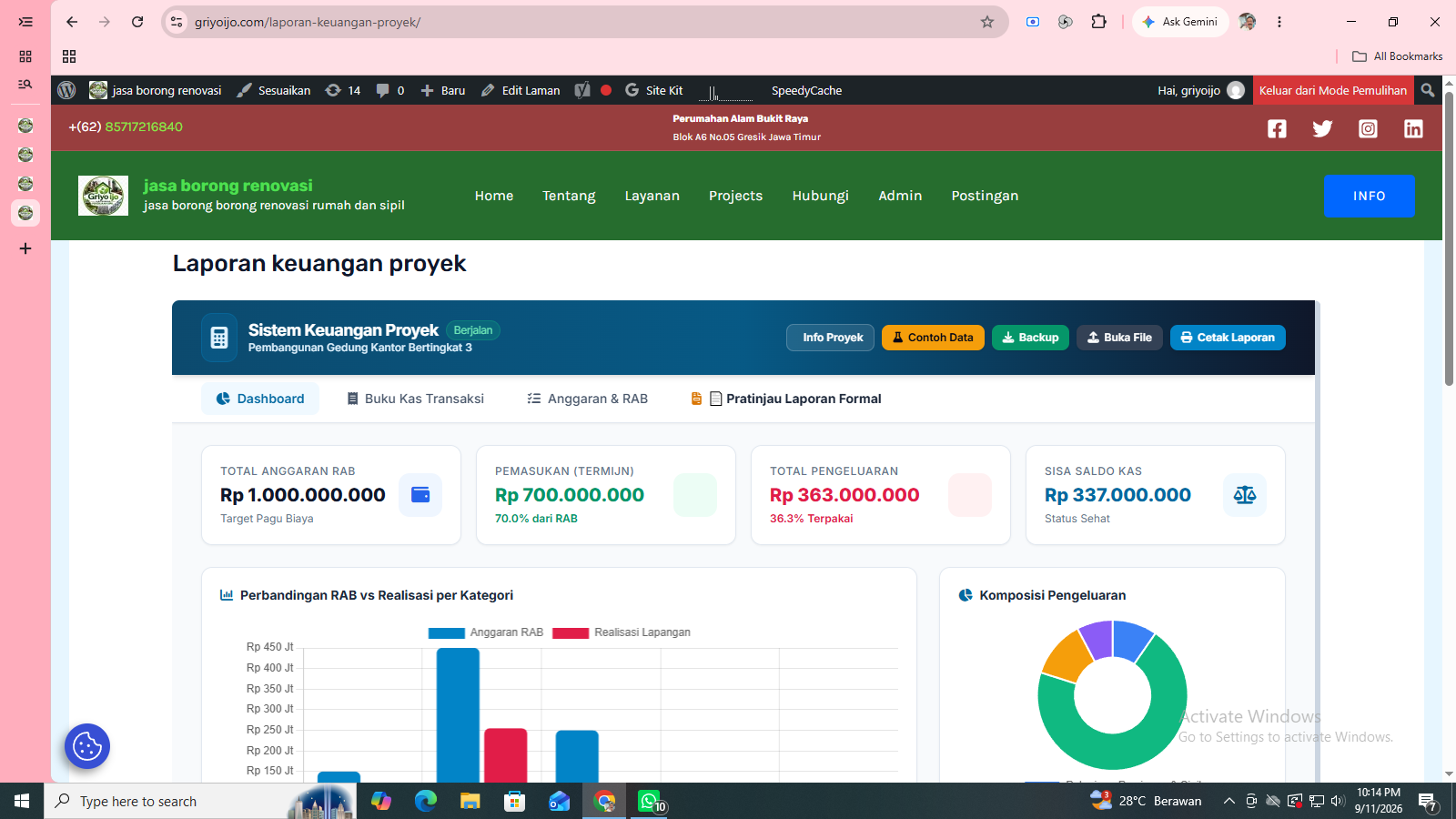Open the Instagram social icon
This screenshot has height=819, width=1456.
point(1368,128)
